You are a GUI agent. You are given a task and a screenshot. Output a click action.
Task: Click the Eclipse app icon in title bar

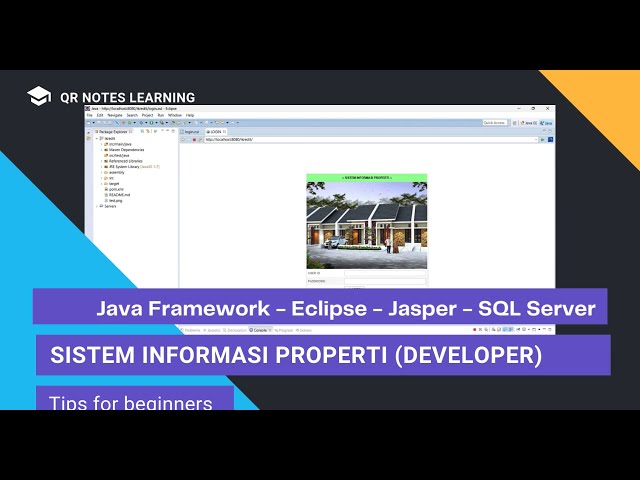tap(88, 109)
